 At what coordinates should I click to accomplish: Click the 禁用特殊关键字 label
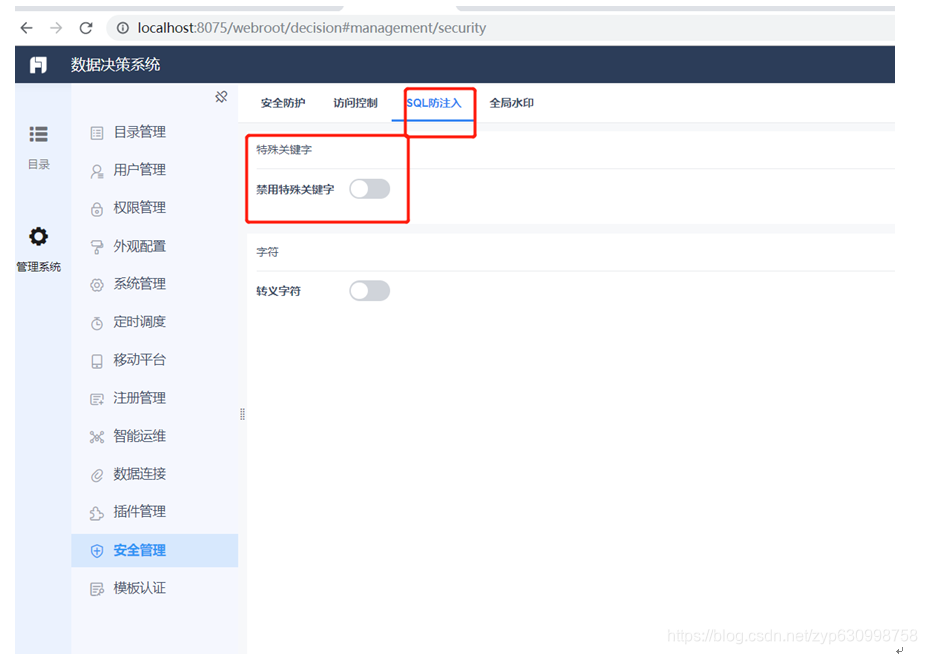point(295,190)
